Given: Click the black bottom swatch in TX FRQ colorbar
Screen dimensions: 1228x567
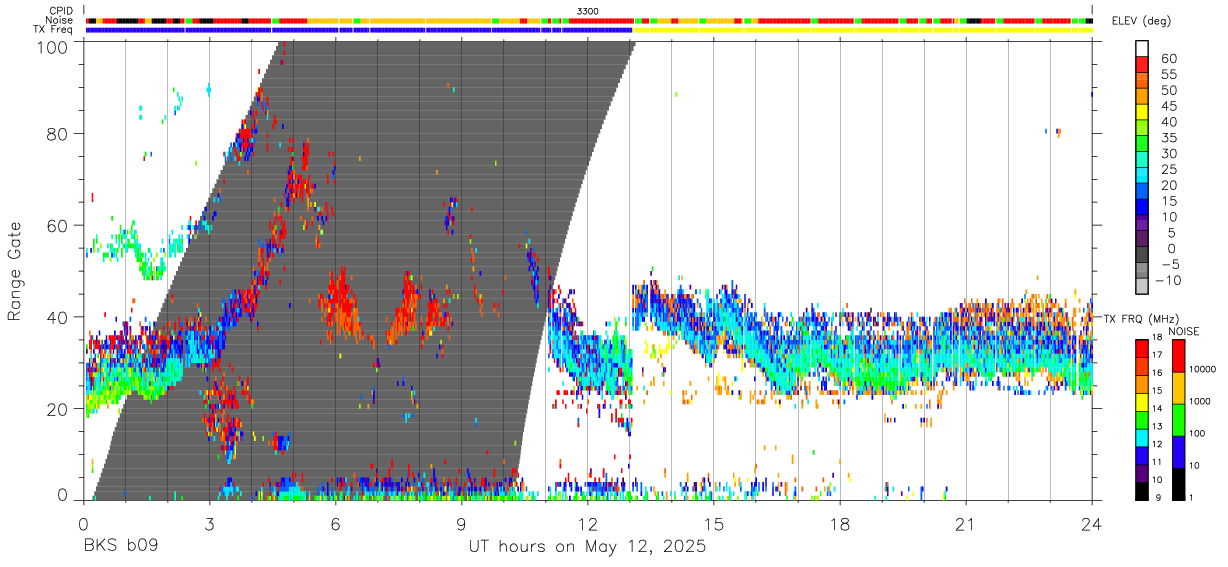Looking at the screenshot, I should click(1142, 491).
